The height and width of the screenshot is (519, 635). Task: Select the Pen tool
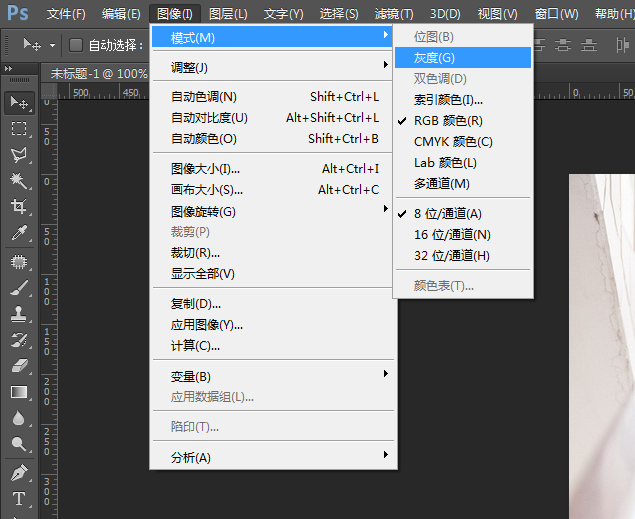point(19,471)
